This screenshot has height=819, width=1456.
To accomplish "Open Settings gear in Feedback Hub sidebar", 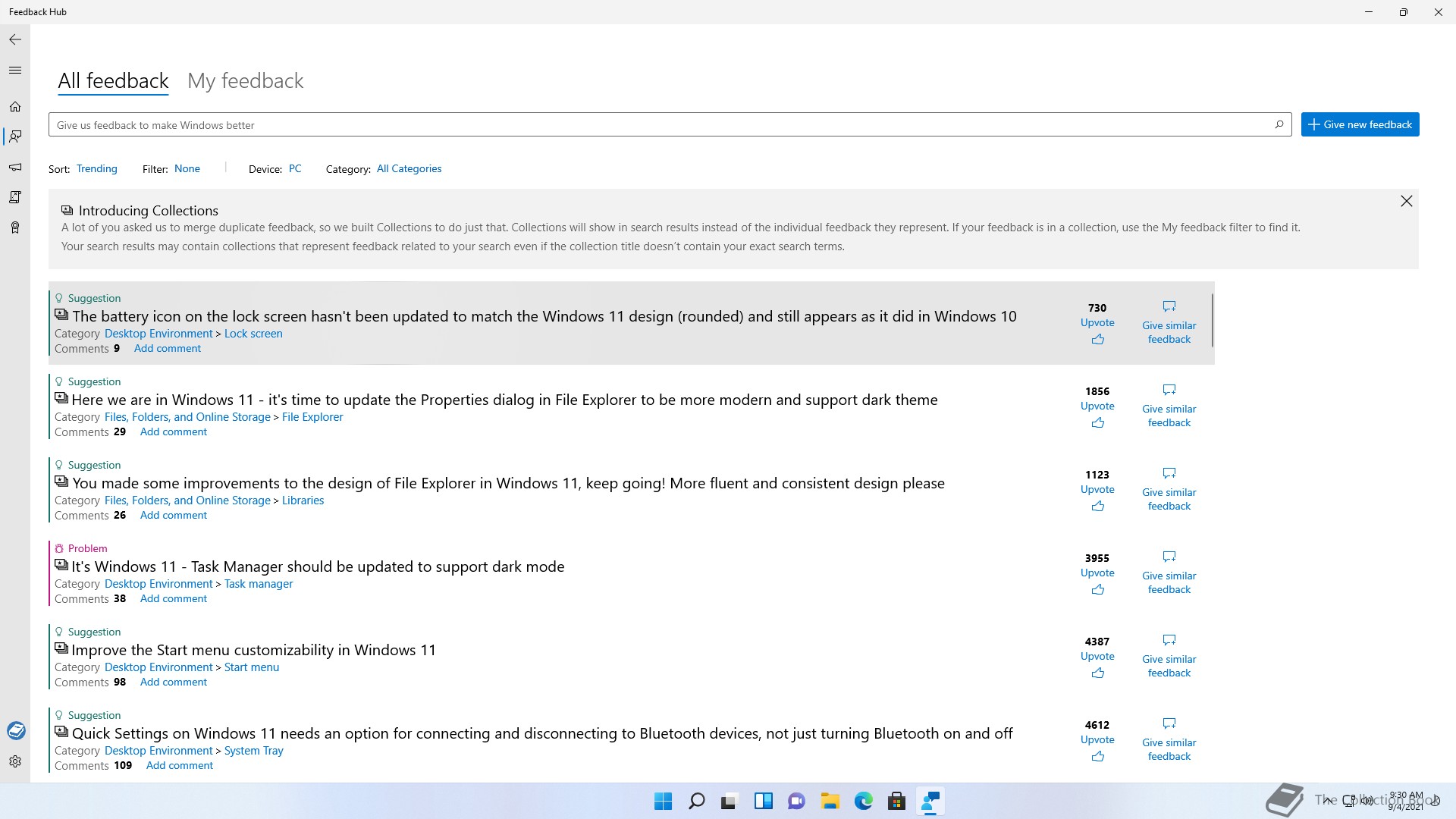I will 15,761.
